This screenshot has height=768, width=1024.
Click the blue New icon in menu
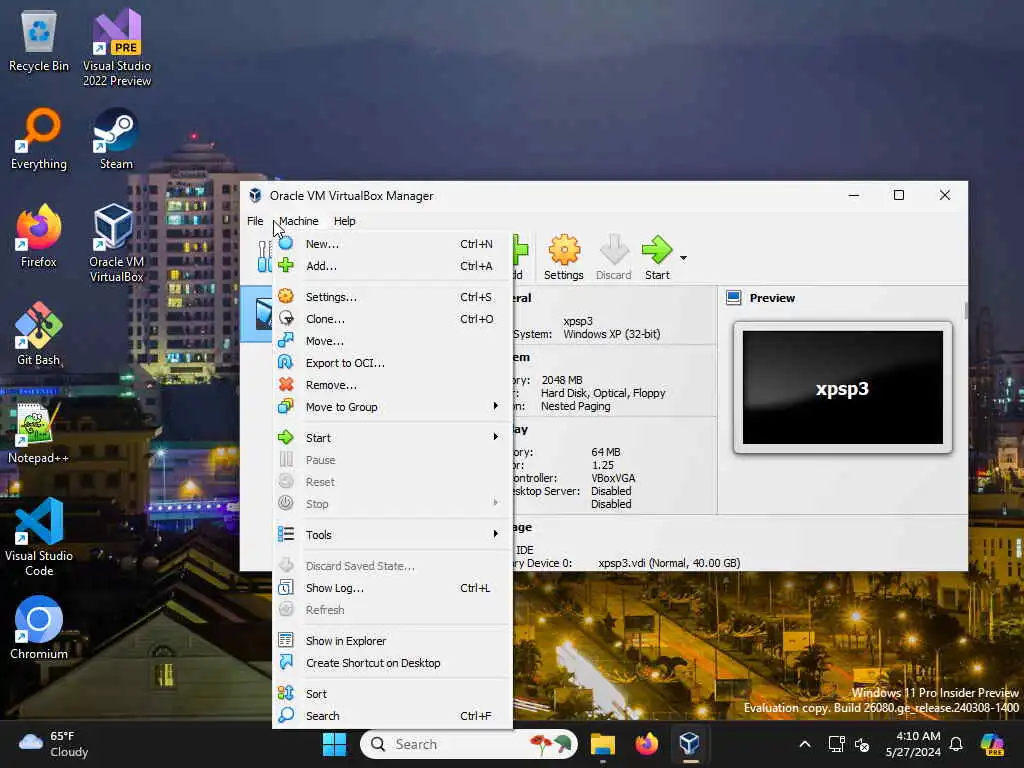(285, 244)
